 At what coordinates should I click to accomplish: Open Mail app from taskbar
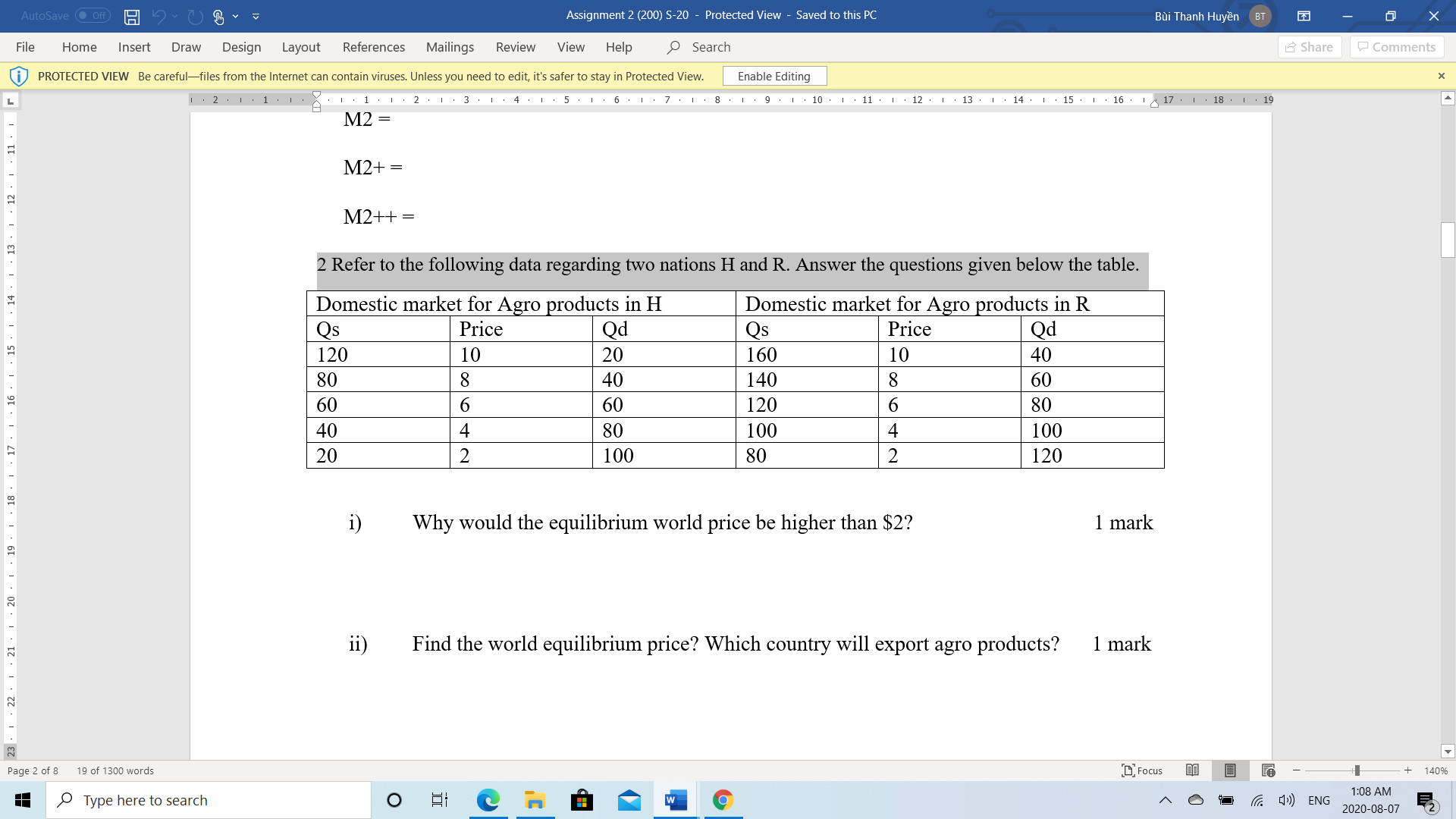tap(629, 800)
